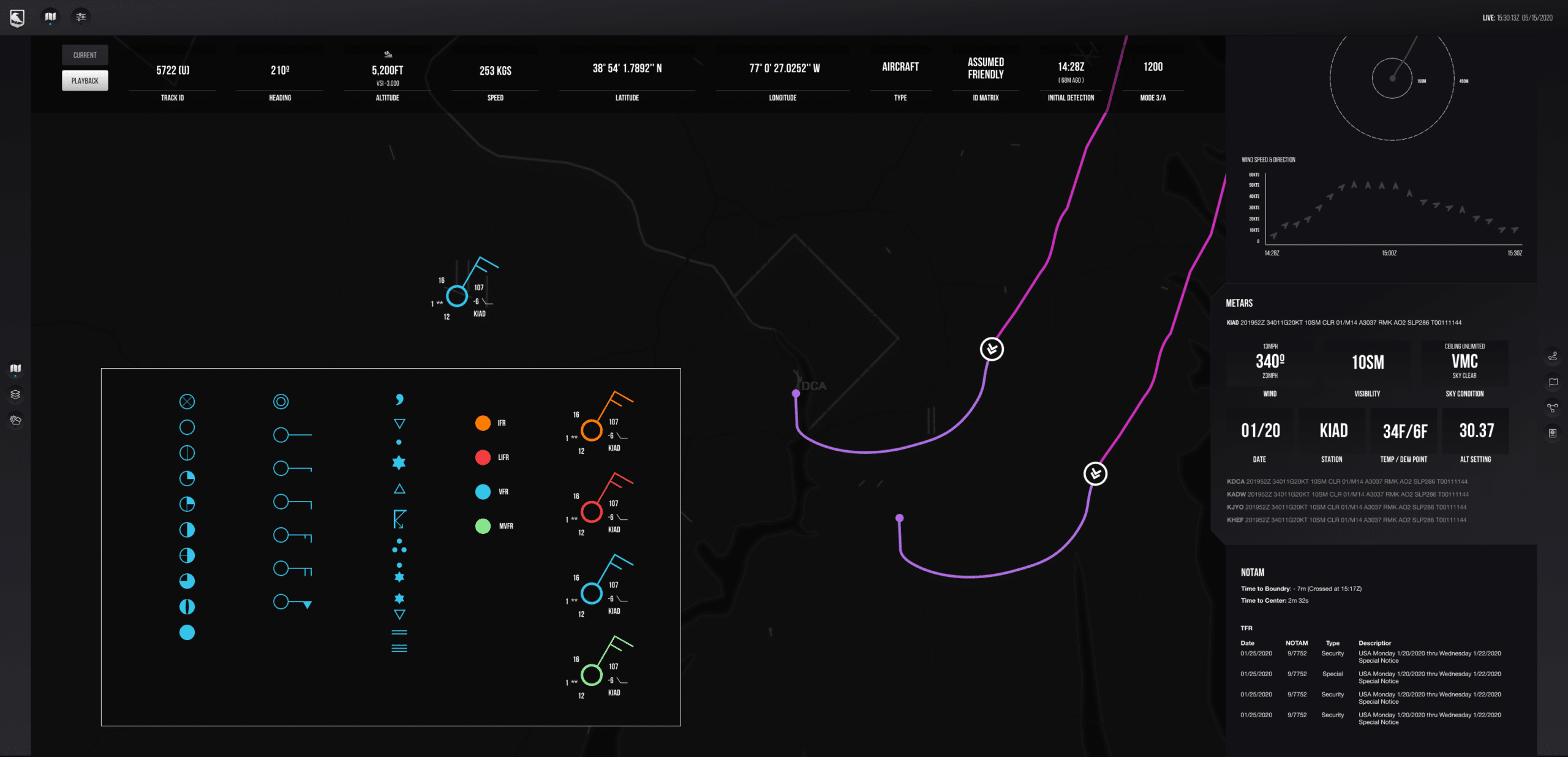Click the 14:28Z initial detection time
Image resolution: width=1568 pixels, height=757 pixels.
(x=1071, y=67)
